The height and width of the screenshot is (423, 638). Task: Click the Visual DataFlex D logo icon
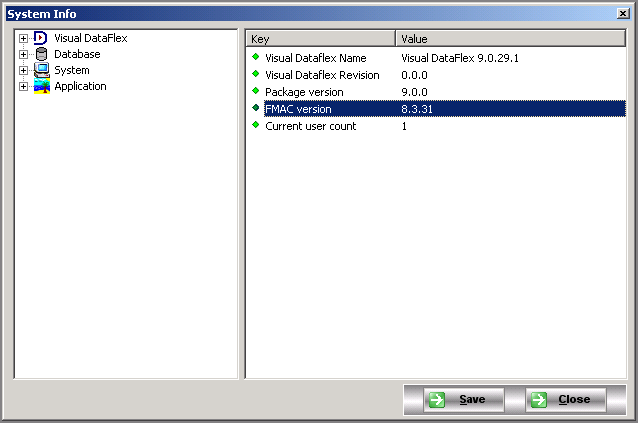41,38
